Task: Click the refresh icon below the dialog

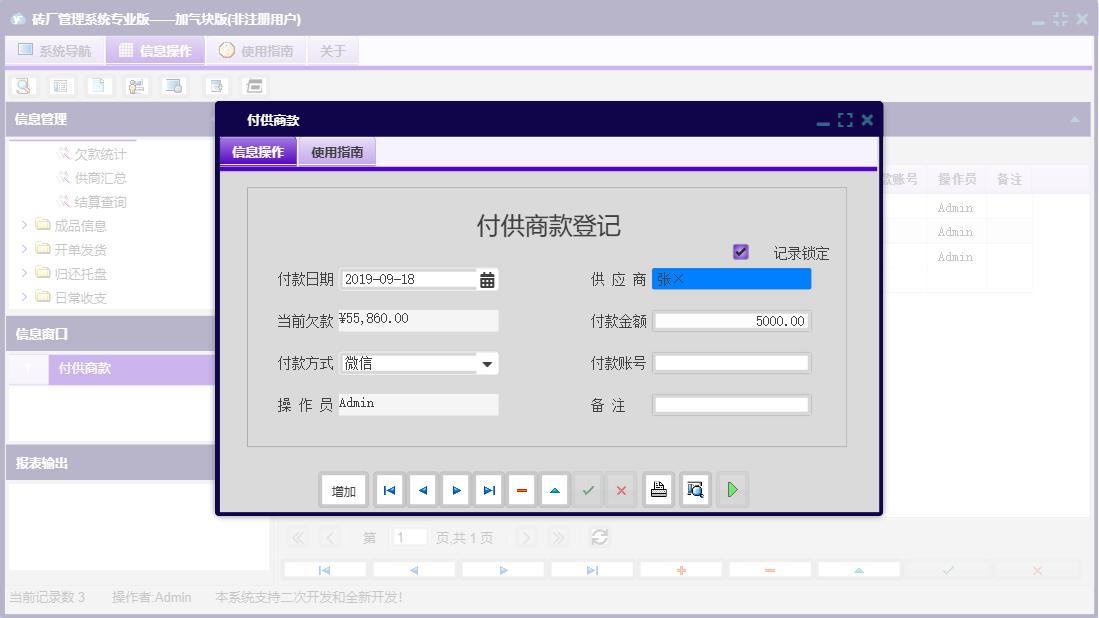Action: (599, 537)
